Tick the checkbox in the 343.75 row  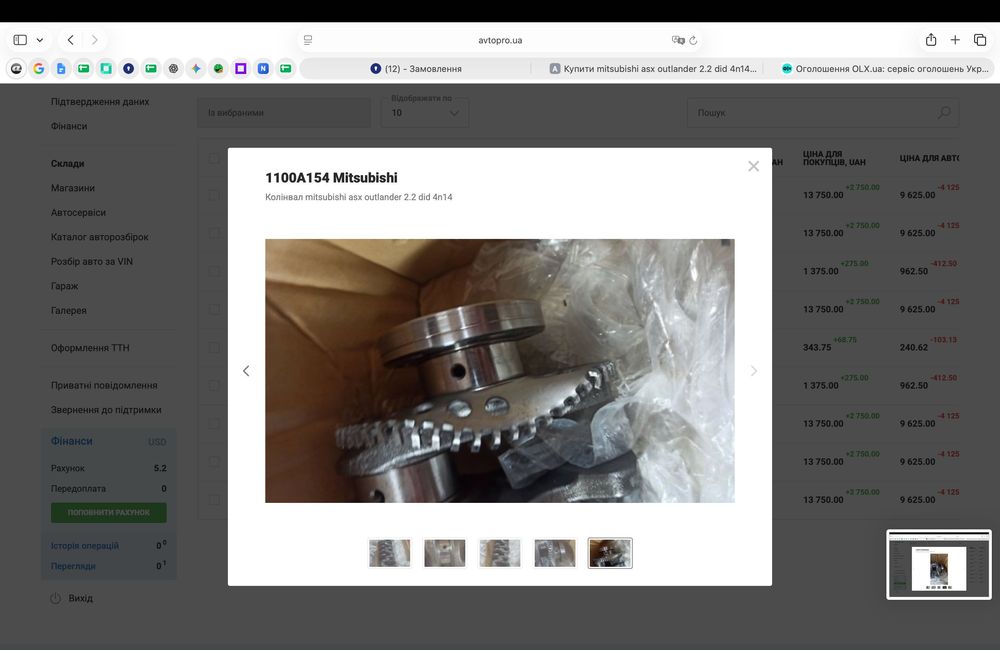pos(214,348)
